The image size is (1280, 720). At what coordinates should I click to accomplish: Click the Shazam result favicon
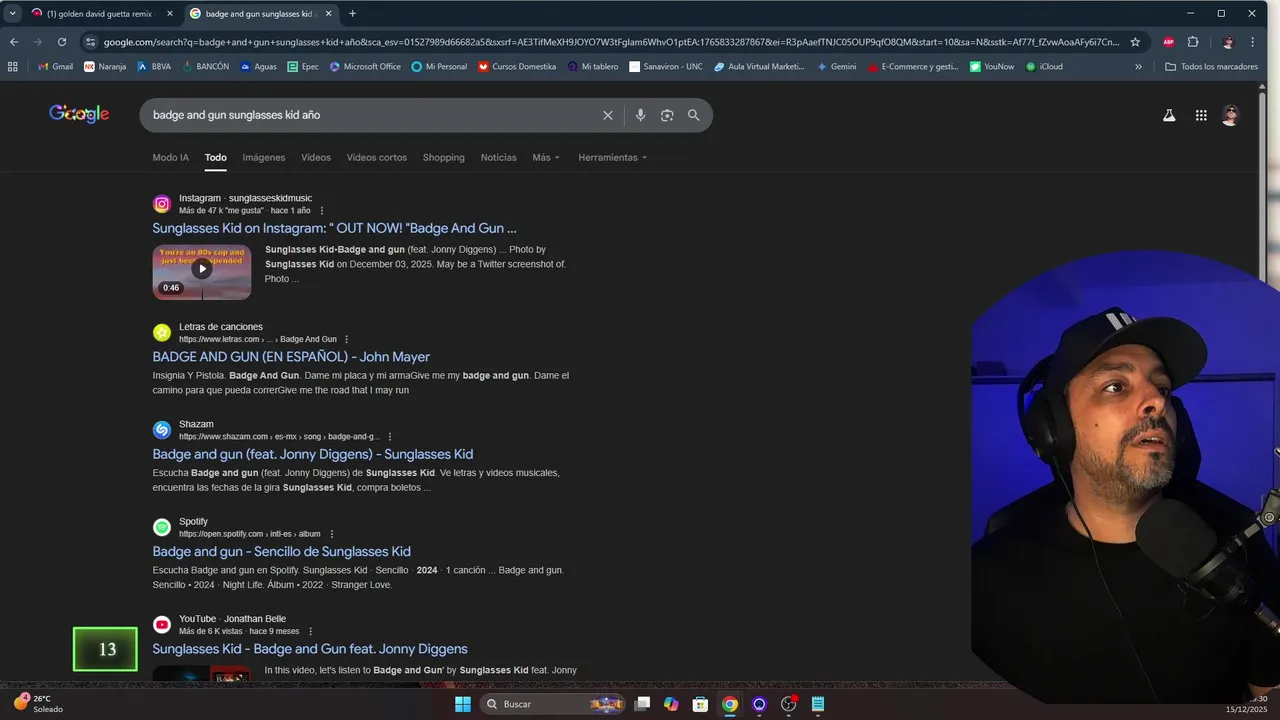click(162, 430)
